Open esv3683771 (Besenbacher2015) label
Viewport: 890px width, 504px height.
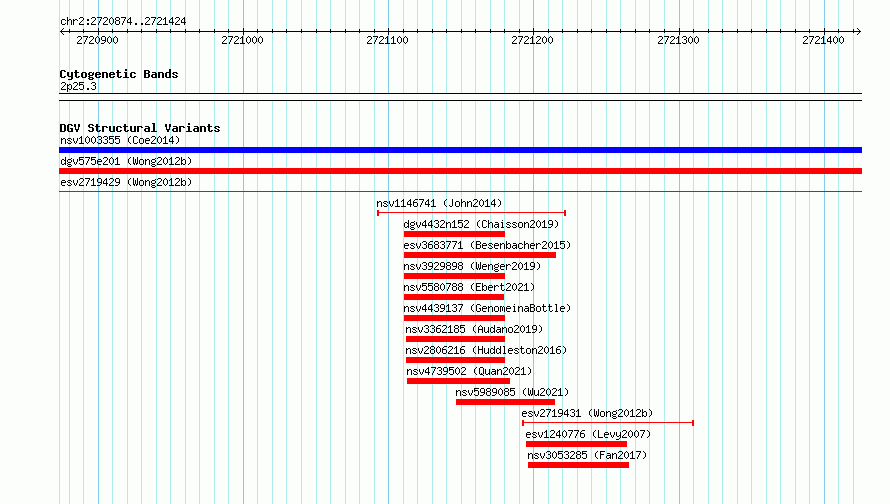487,245
